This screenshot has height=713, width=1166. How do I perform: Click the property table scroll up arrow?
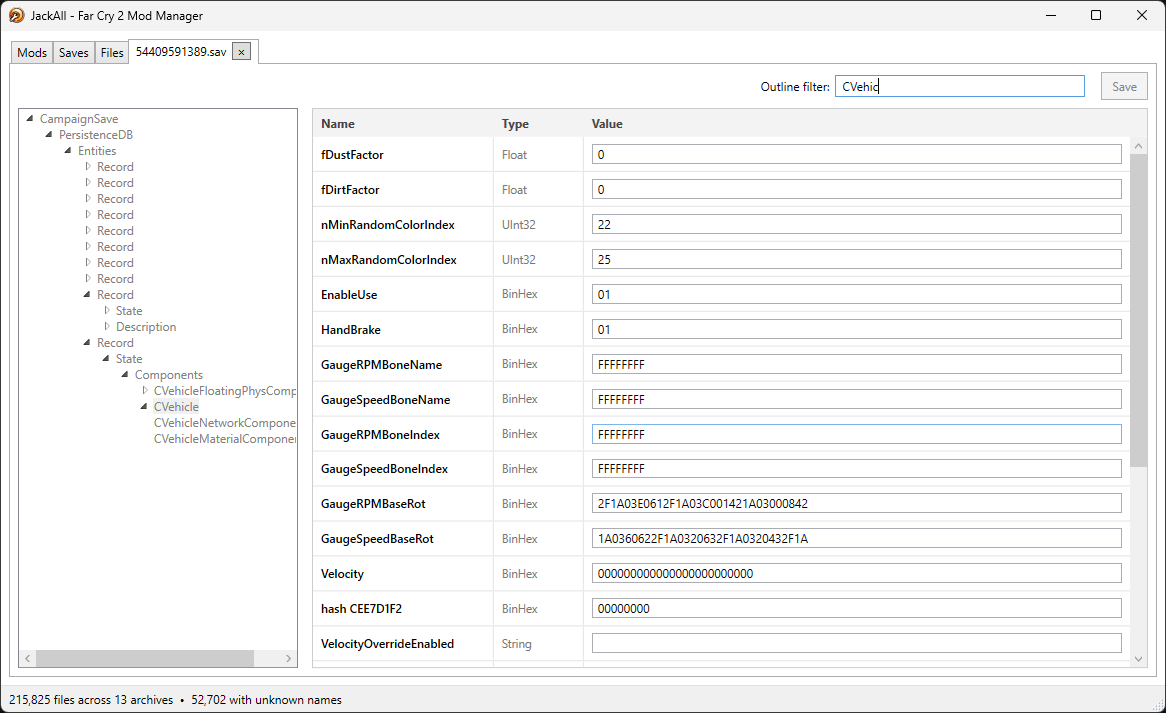click(x=1138, y=146)
